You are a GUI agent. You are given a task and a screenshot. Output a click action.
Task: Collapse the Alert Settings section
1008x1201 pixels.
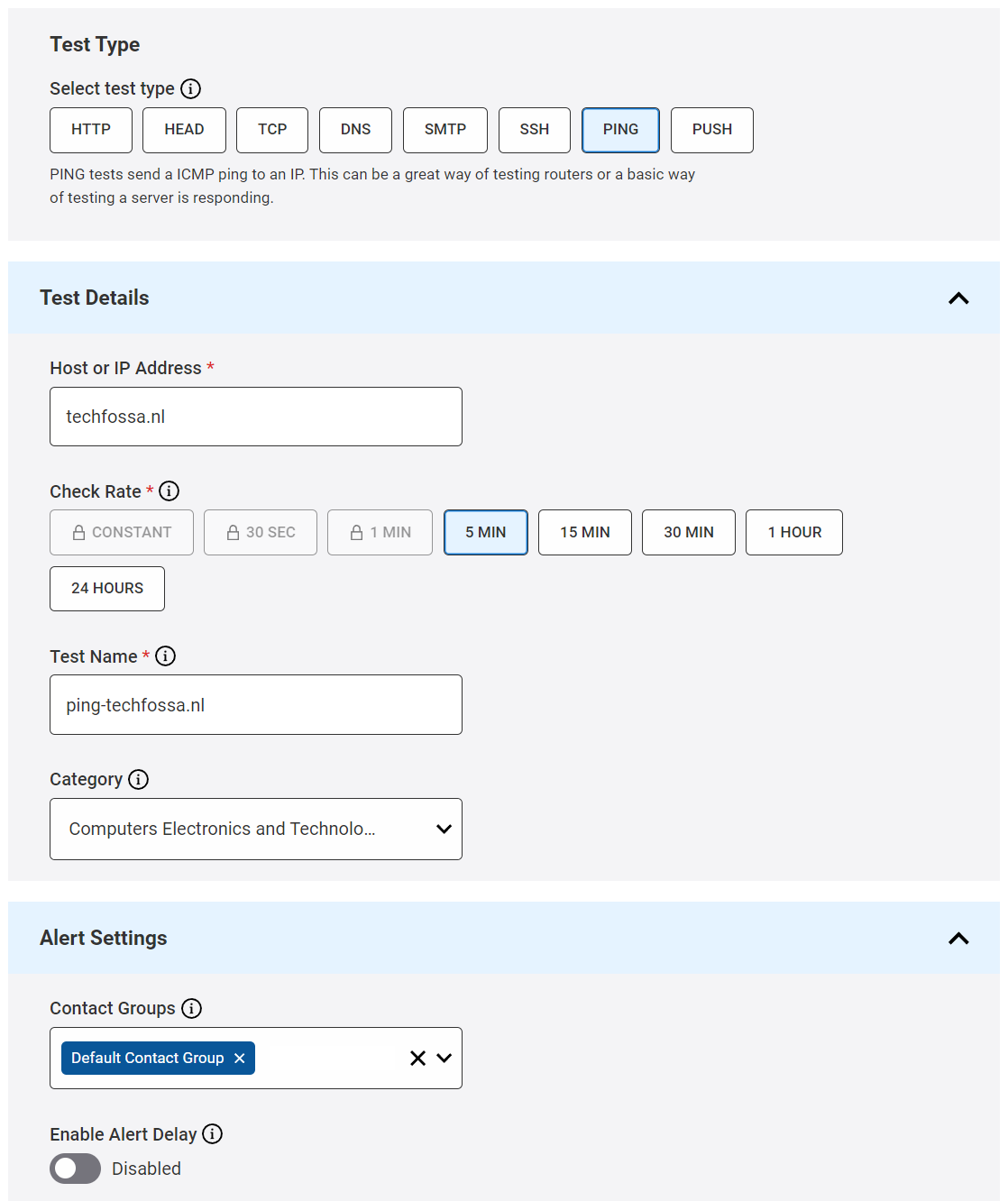958,939
